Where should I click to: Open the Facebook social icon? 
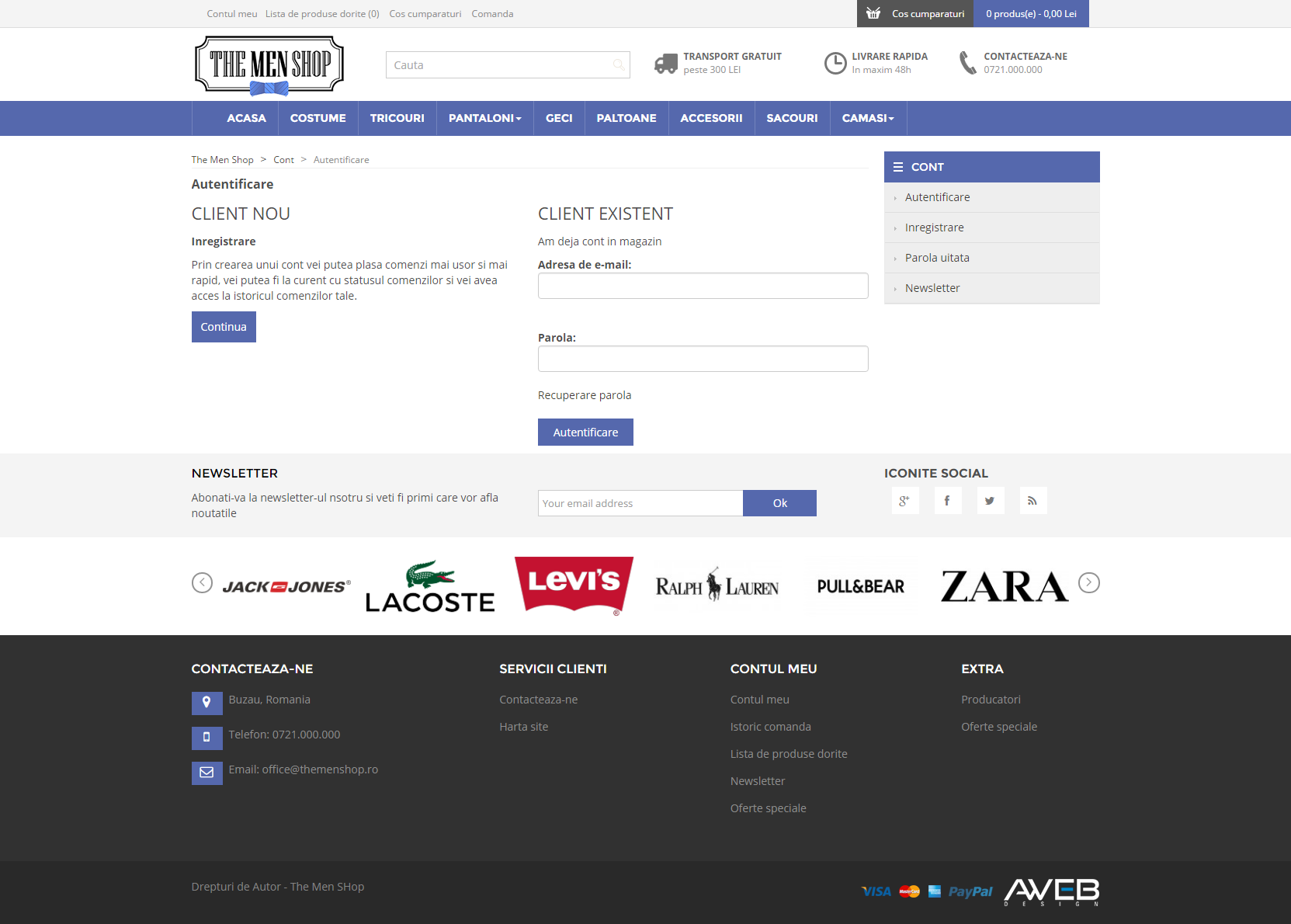947,501
